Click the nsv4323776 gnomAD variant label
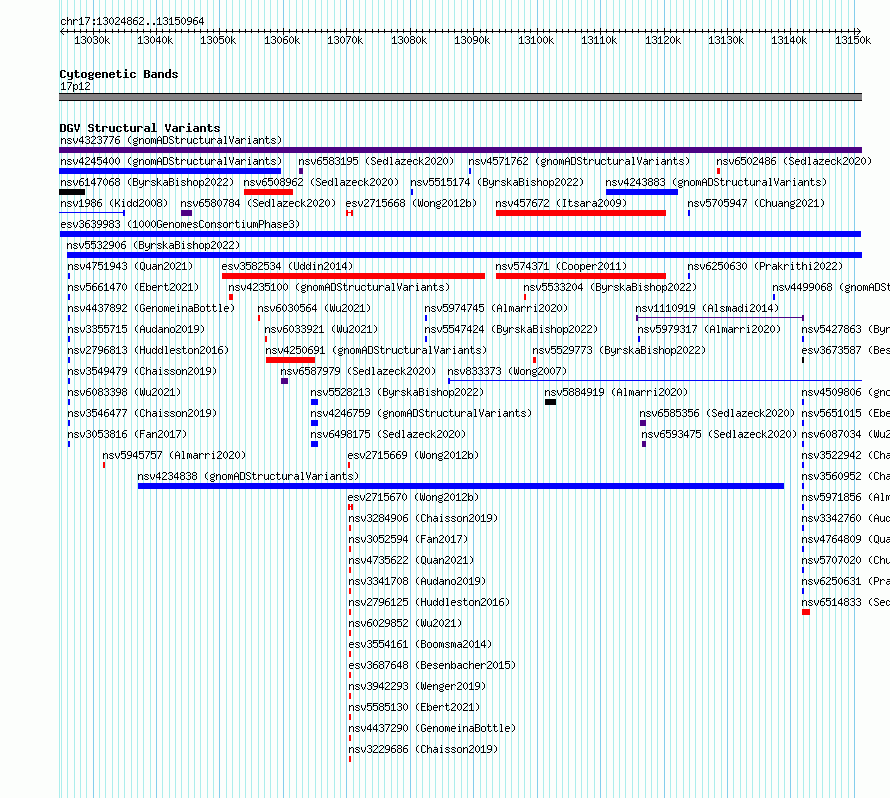This screenshot has width=890, height=798. pyautogui.click(x=171, y=140)
